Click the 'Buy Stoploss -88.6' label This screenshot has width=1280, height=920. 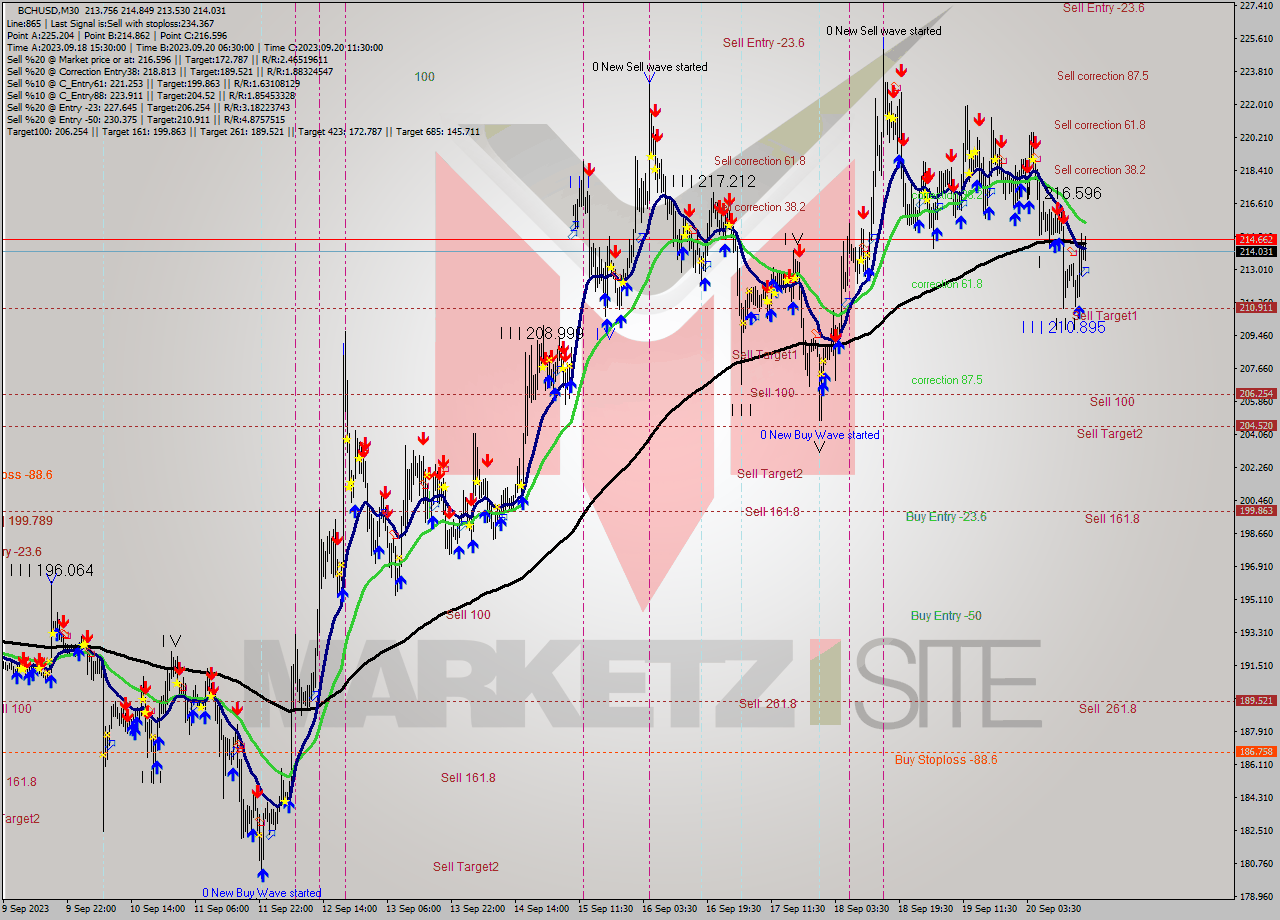[946, 760]
